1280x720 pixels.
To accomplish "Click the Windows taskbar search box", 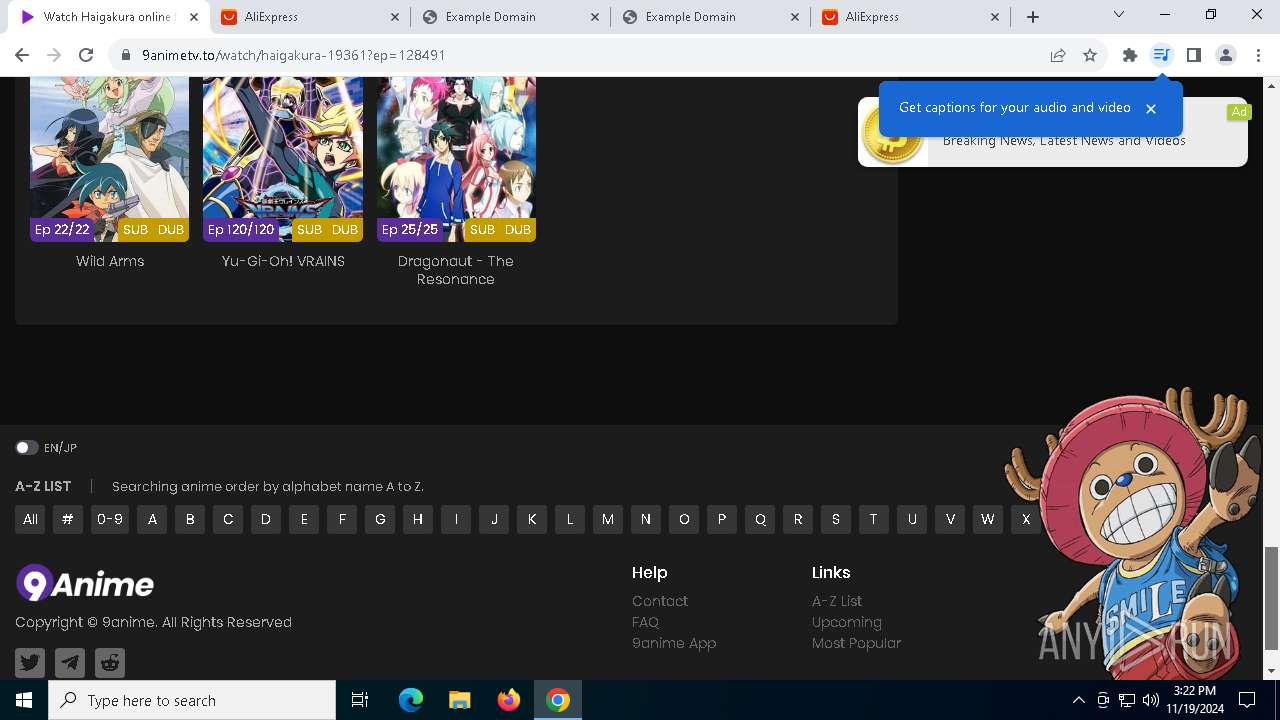I will (192, 700).
